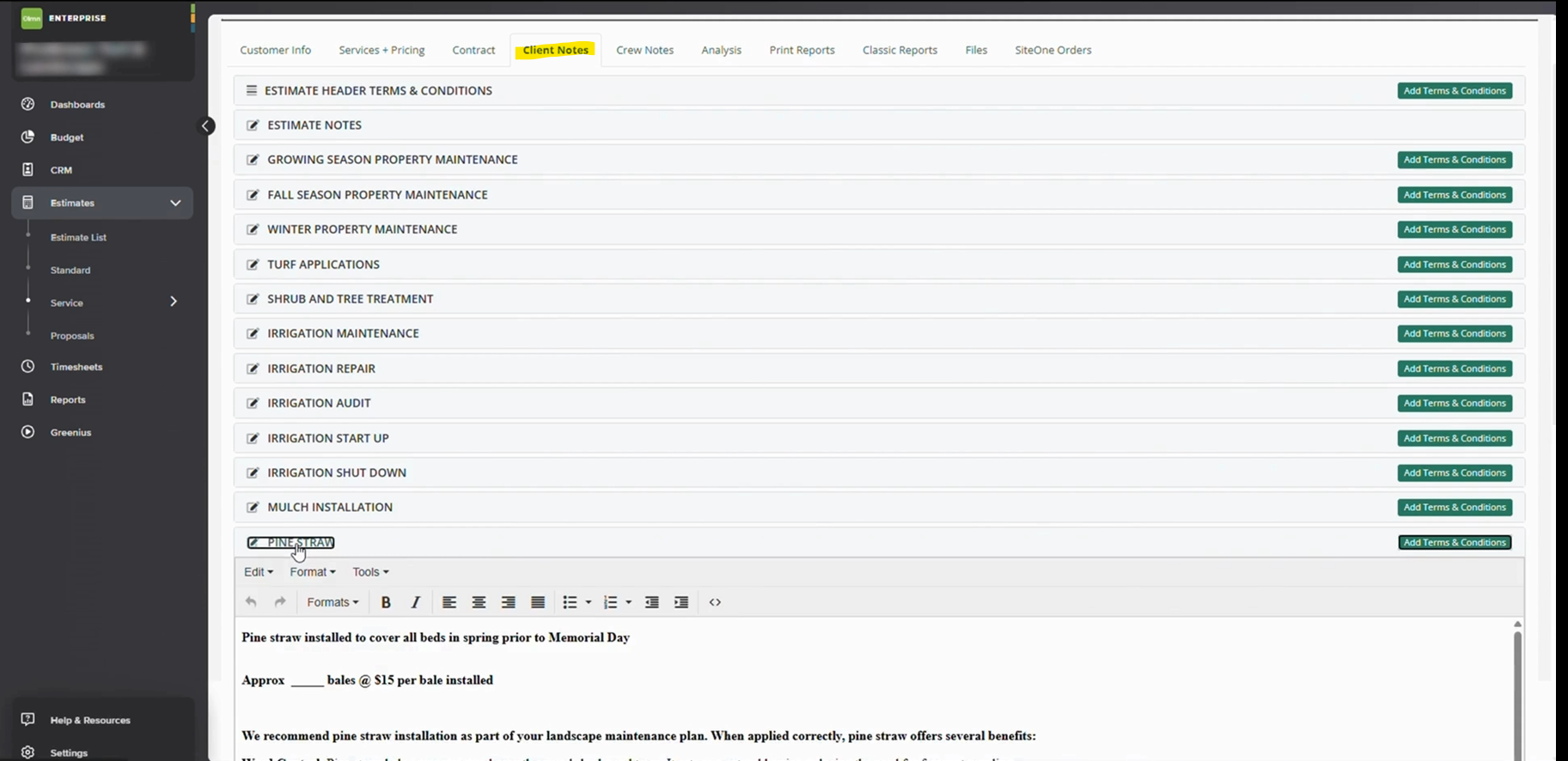This screenshot has height=761, width=1568.
Task: Expand the Service submenu
Action: (x=174, y=301)
